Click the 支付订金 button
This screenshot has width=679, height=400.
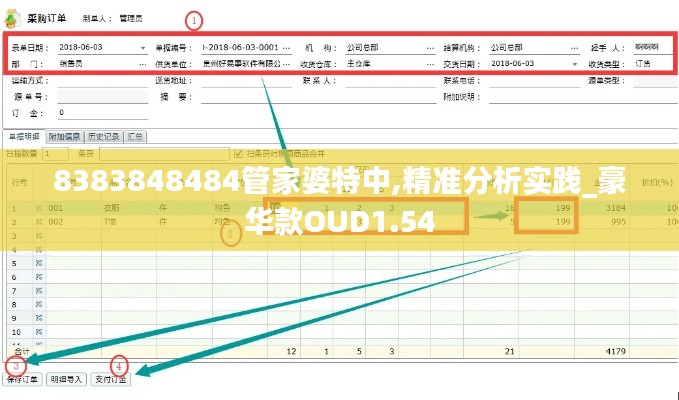pyautogui.click(x=110, y=379)
